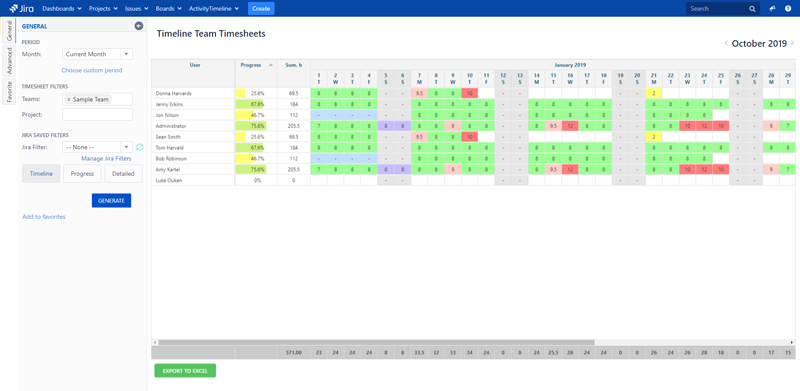Click the Jira logo
Image resolution: width=800 pixels, height=391 pixels.
tap(21, 9)
